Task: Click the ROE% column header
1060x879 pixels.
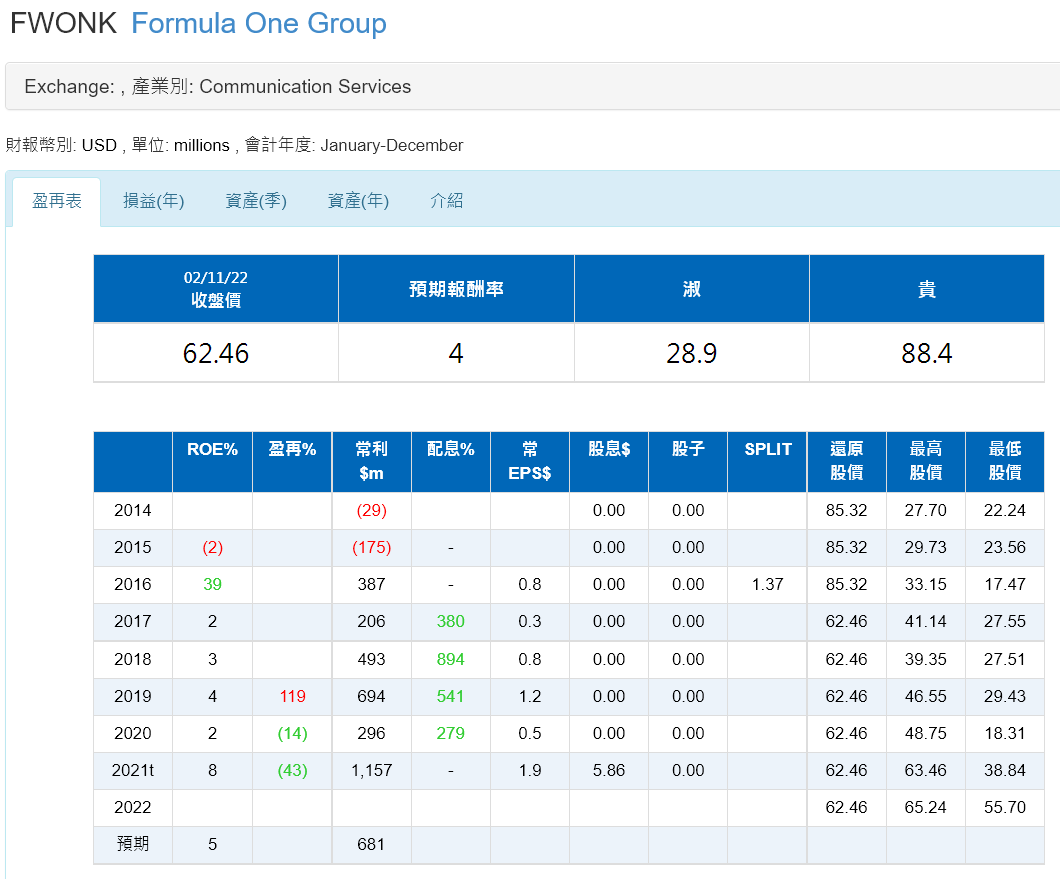Action: click(x=212, y=462)
